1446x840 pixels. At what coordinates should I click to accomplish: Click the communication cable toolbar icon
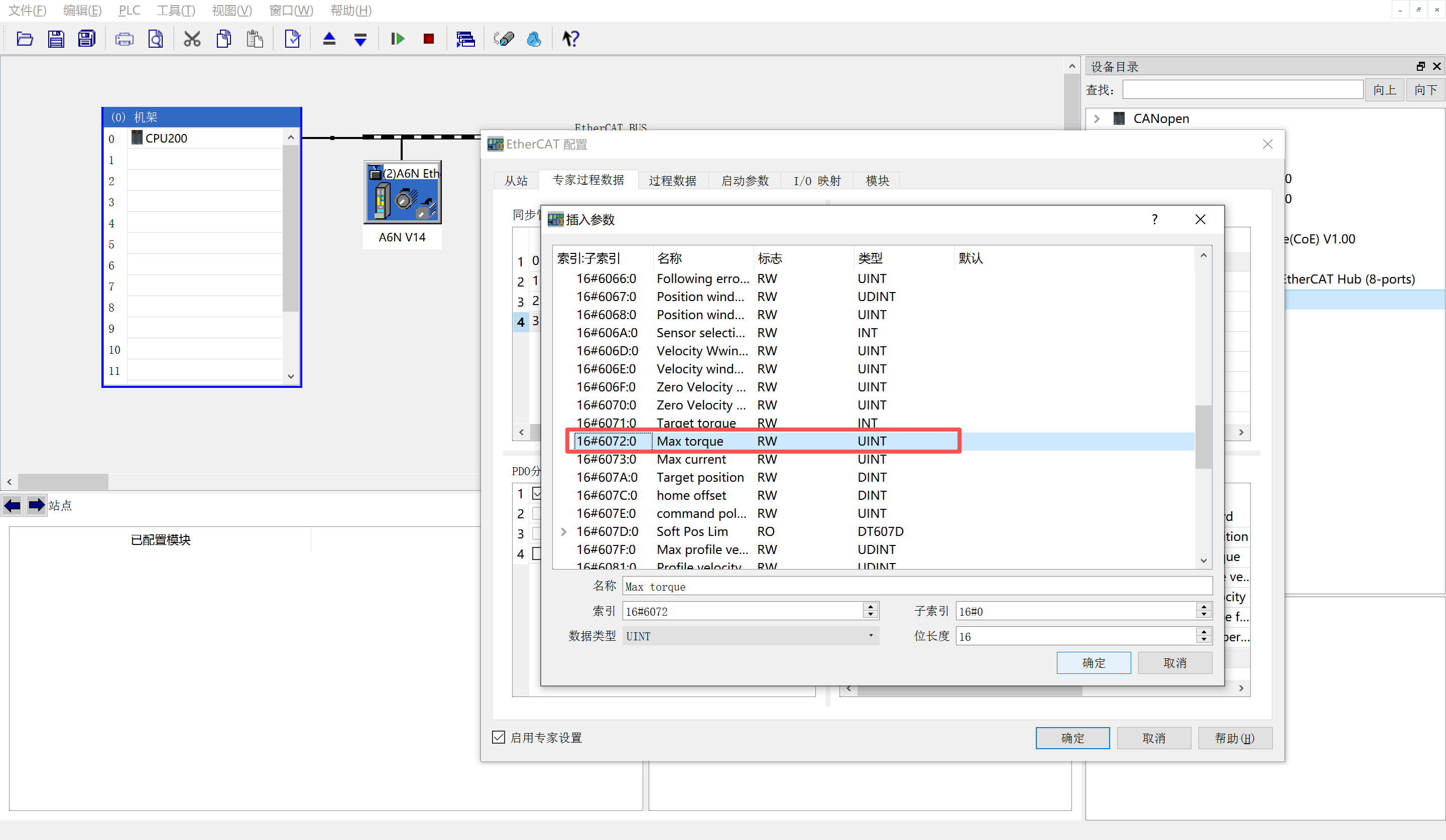pyautogui.click(x=503, y=39)
